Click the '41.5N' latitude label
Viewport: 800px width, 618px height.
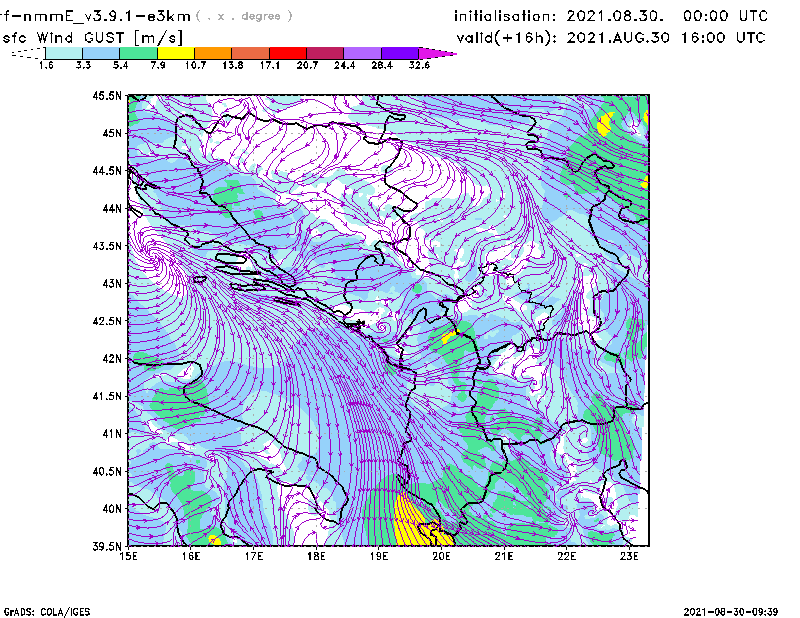[x=107, y=396]
